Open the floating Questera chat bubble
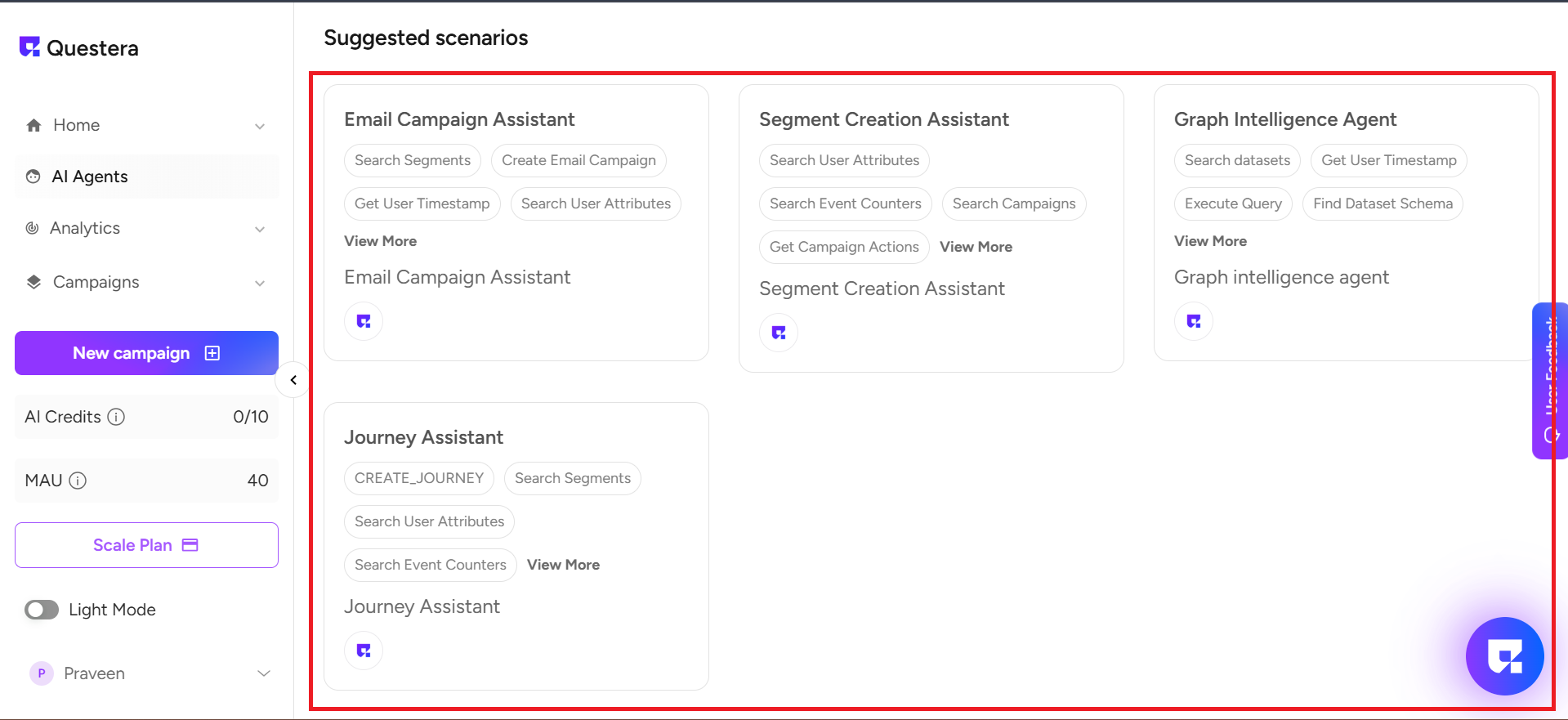 pos(1504,655)
